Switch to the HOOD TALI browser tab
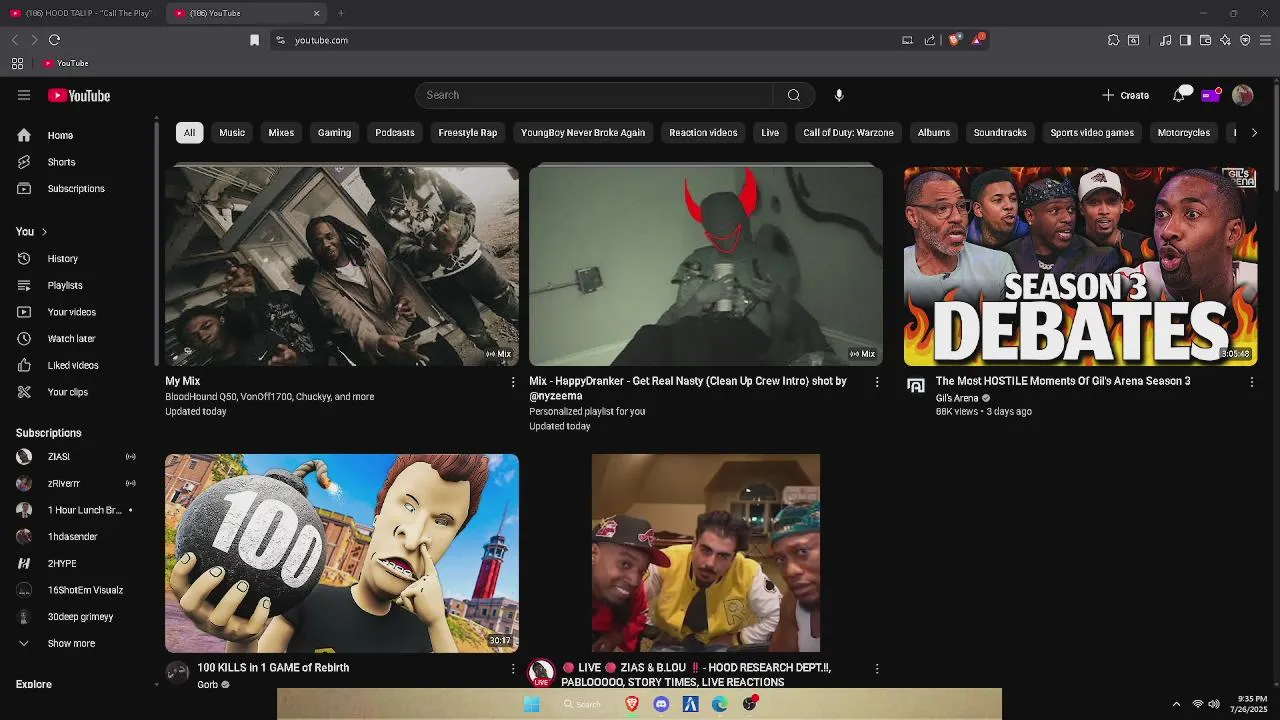Image resolution: width=1280 pixels, height=720 pixels. [80, 13]
